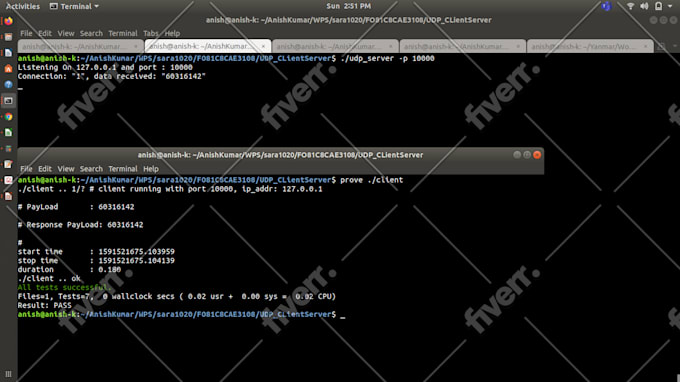Select the Terminal icon in the dock
680x382 pixels.
[x=8, y=101]
